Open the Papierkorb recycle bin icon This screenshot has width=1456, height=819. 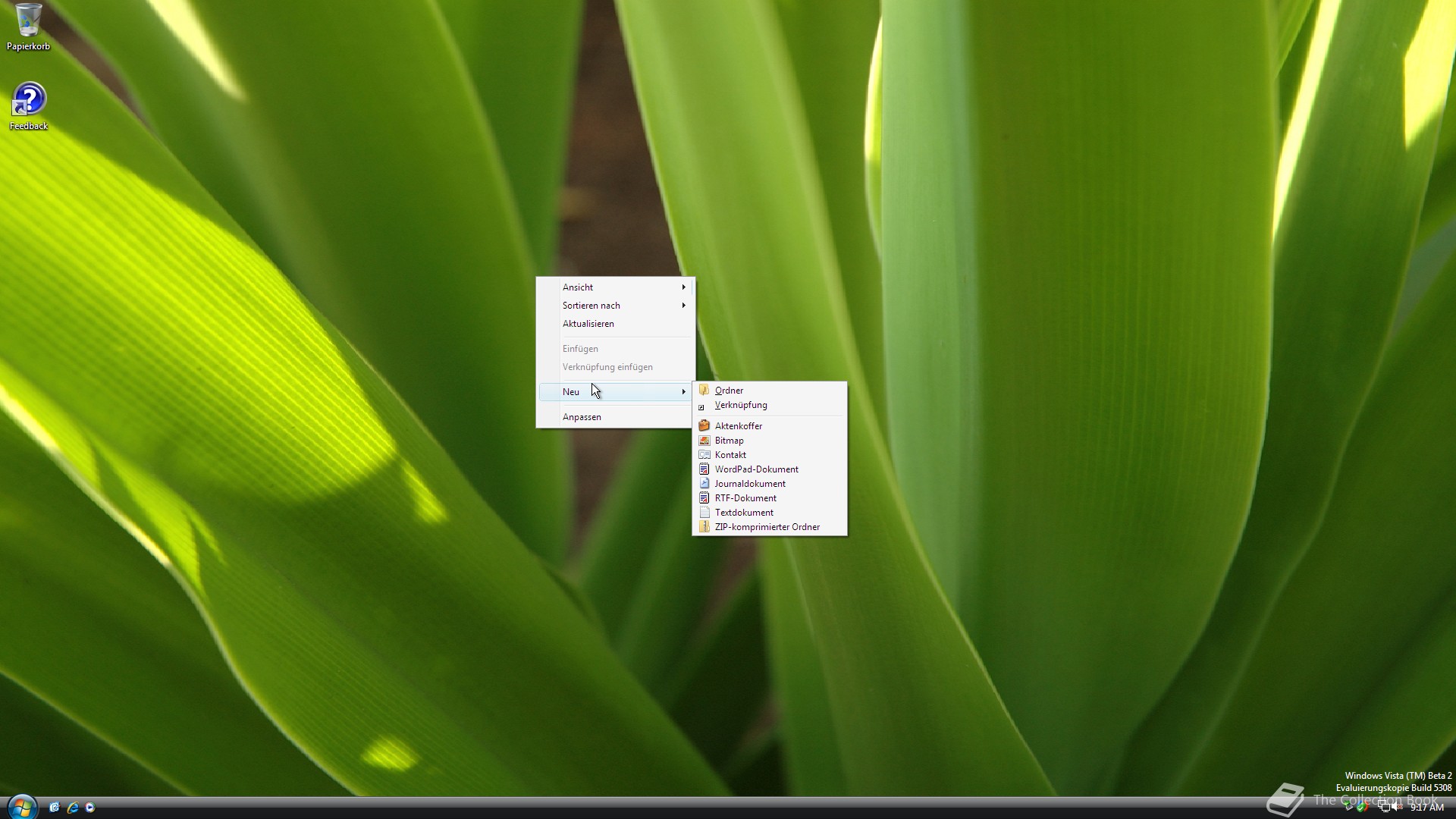point(28,21)
